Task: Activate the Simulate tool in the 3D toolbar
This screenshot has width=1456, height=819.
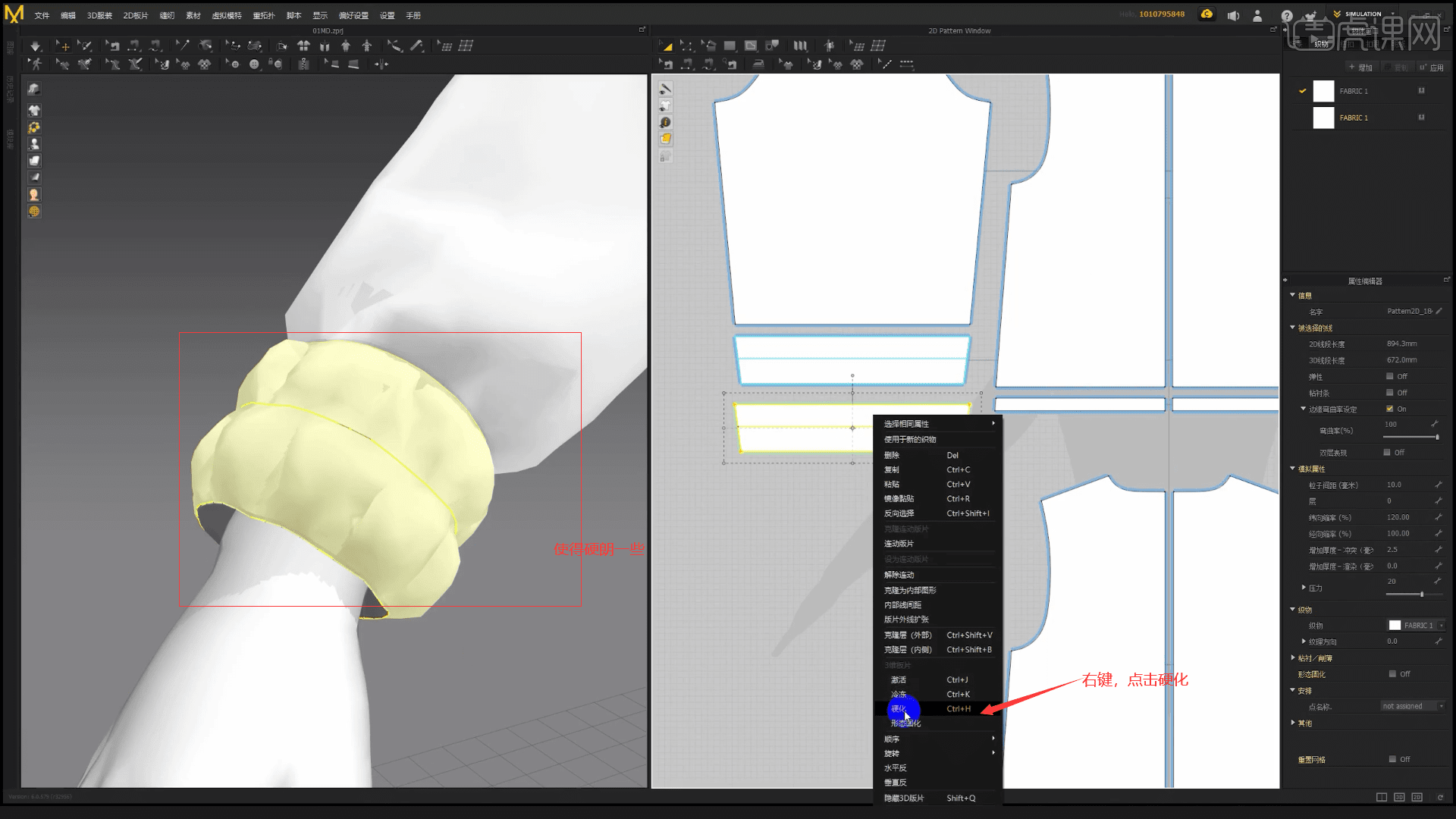Action: click(36, 45)
